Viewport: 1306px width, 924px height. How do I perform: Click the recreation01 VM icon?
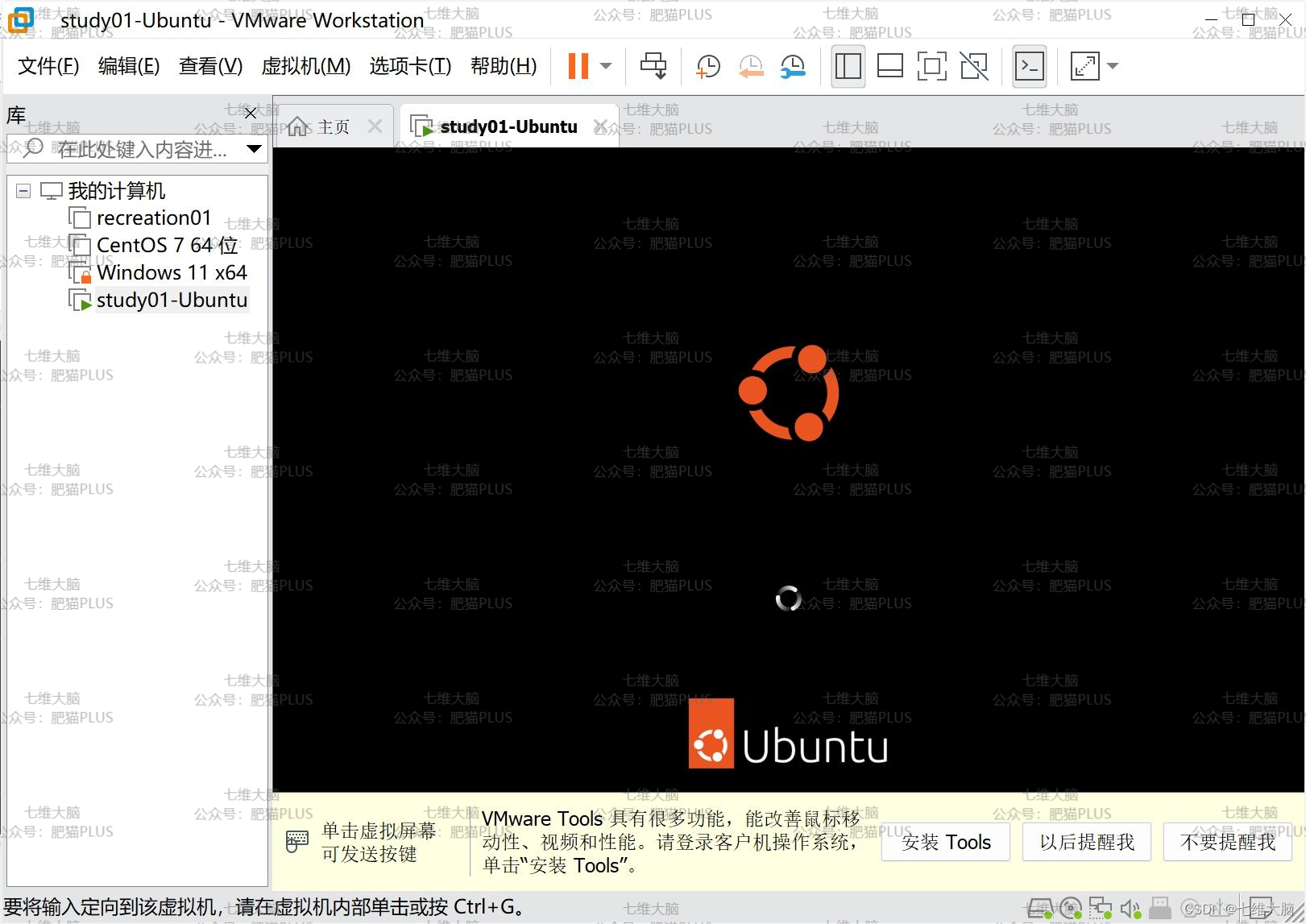[x=80, y=218]
